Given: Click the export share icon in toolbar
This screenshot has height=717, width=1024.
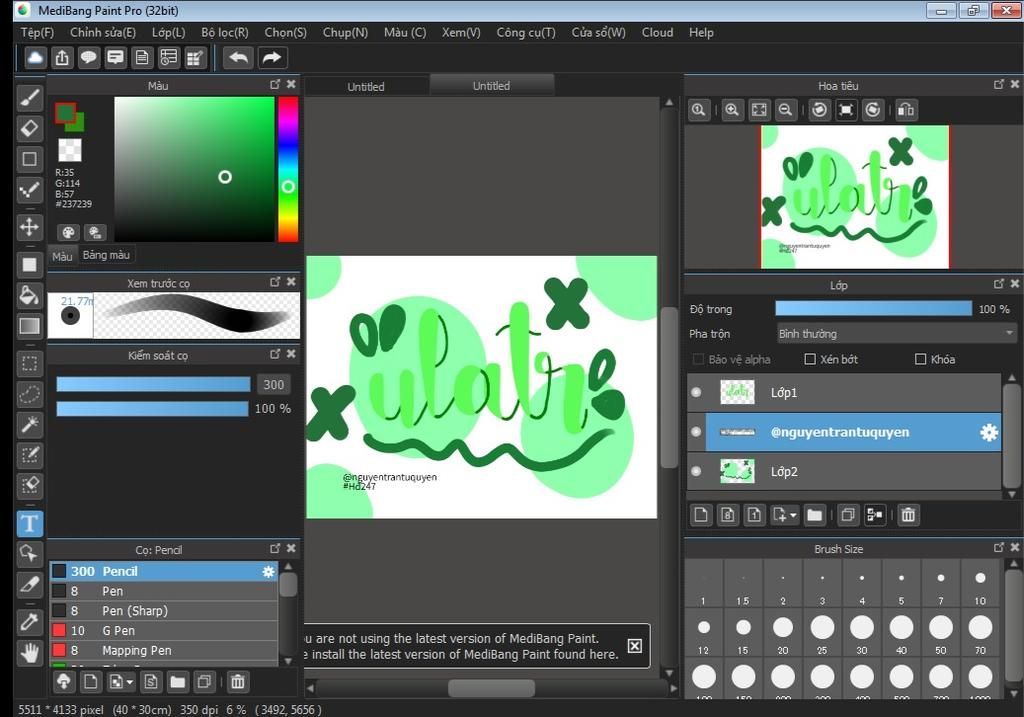Looking at the screenshot, I should tap(62, 57).
